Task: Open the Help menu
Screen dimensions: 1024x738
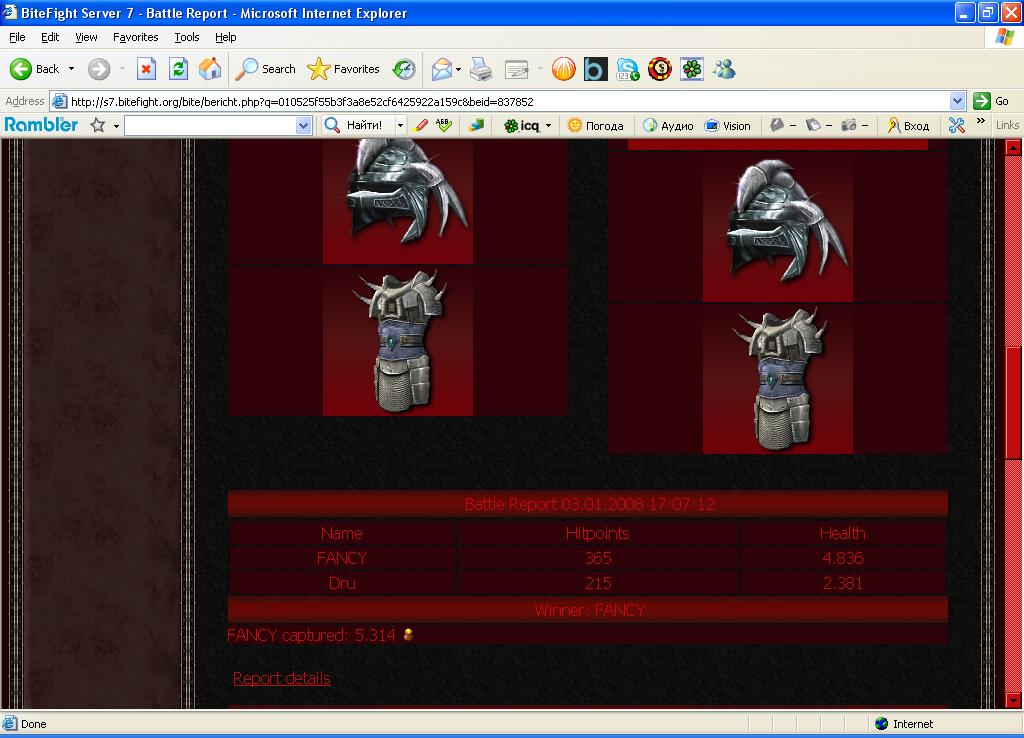Action: [225, 37]
